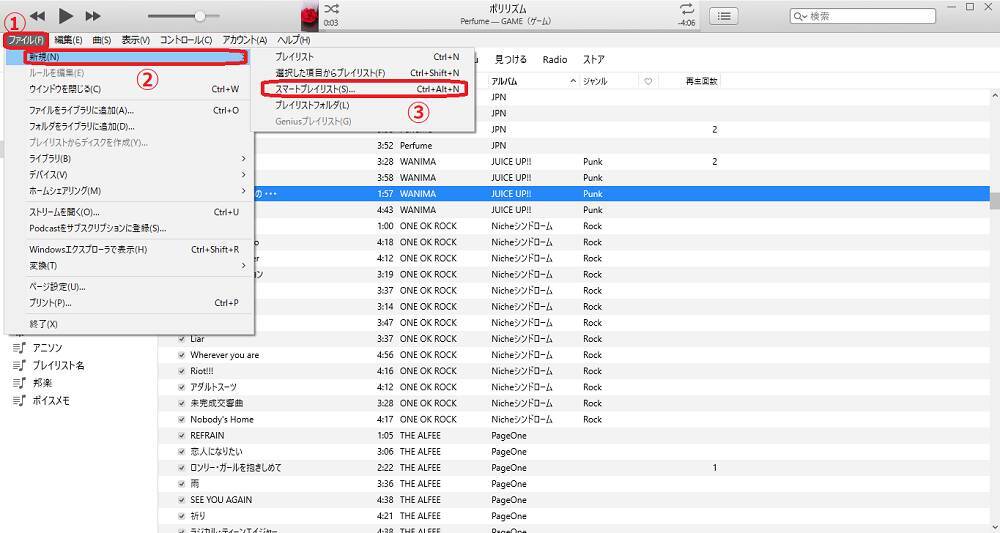
Task: Uncheck the checkbox beside Liar
Action: pos(181,339)
